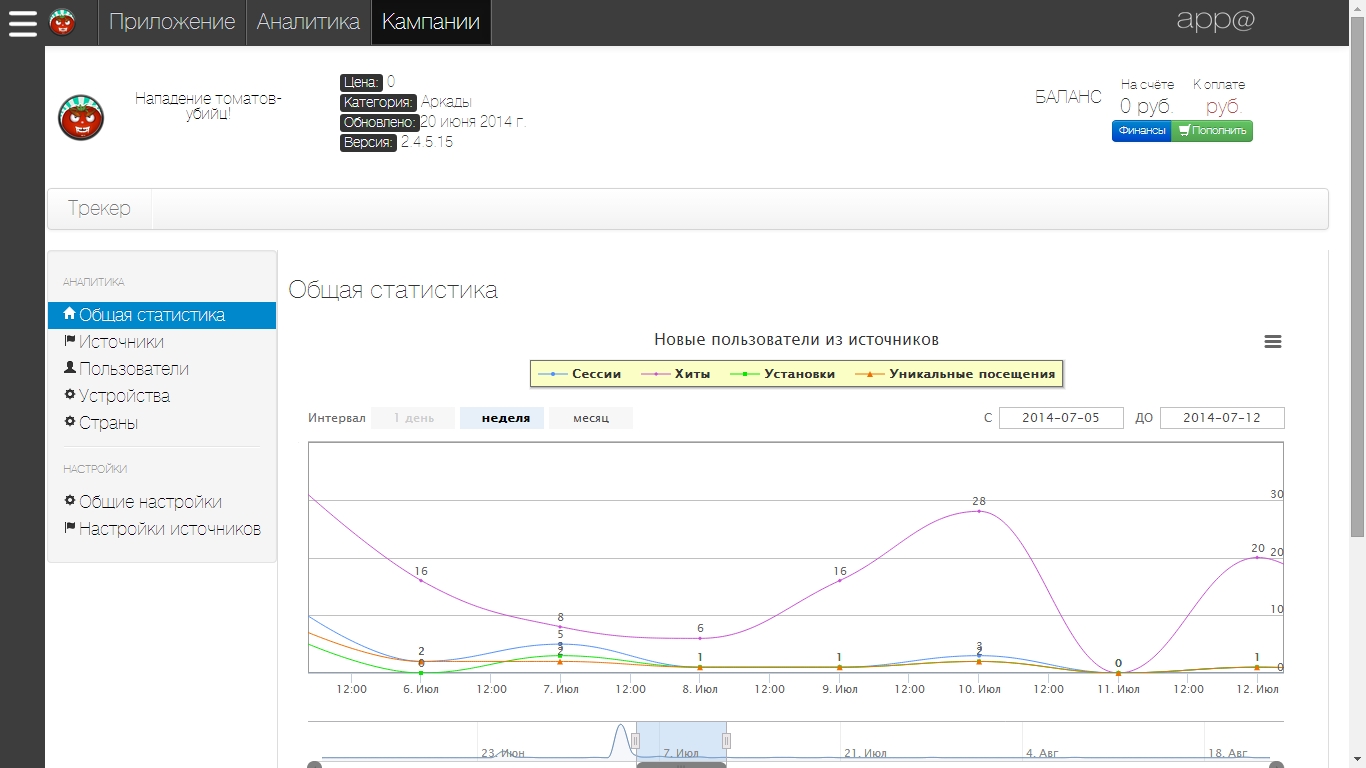Image resolution: width=1366 pixels, height=768 pixels.
Task: Click the blue Финансы button
Action: [1141, 131]
